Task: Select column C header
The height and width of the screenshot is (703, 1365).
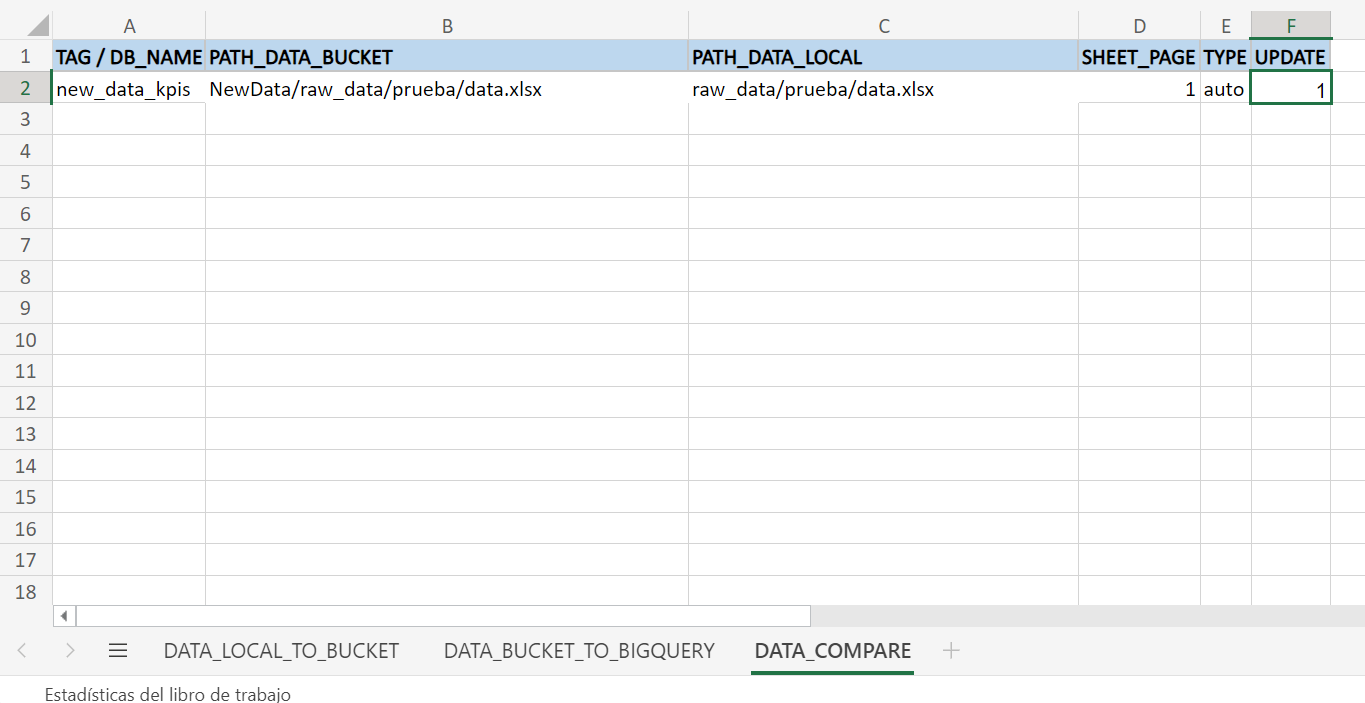Action: pyautogui.click(x=883, y=26)
